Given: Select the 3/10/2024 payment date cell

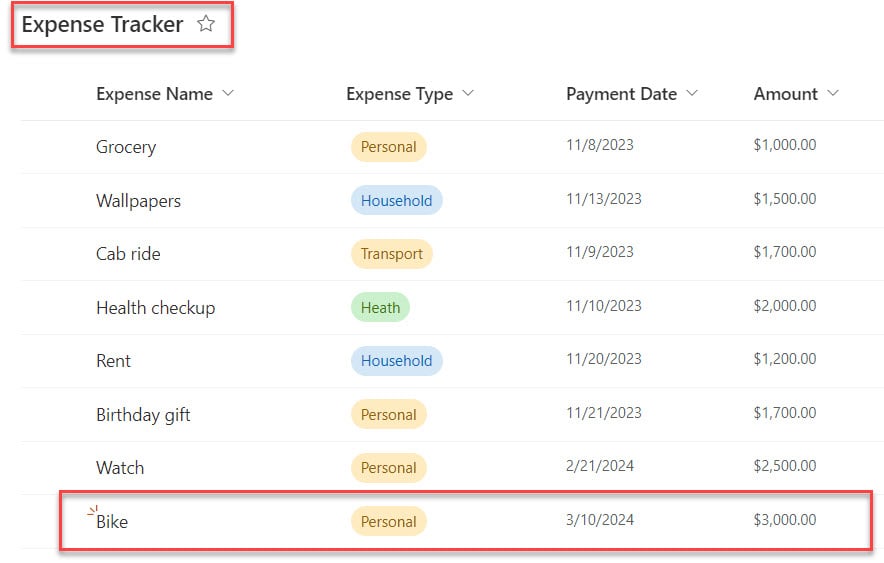Looking at the screenshot, I should pos(600,520).
